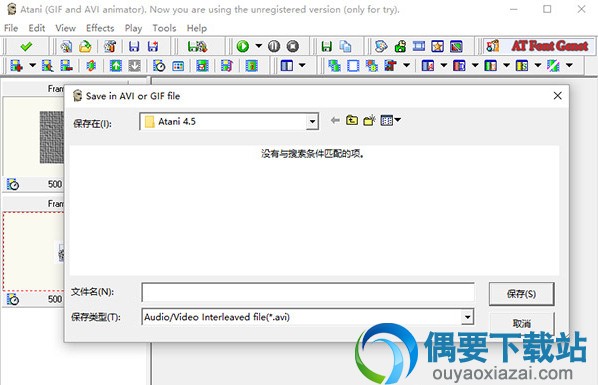
Task: Expand the Atani 4.5 folder dropdown
Action: 312,122
